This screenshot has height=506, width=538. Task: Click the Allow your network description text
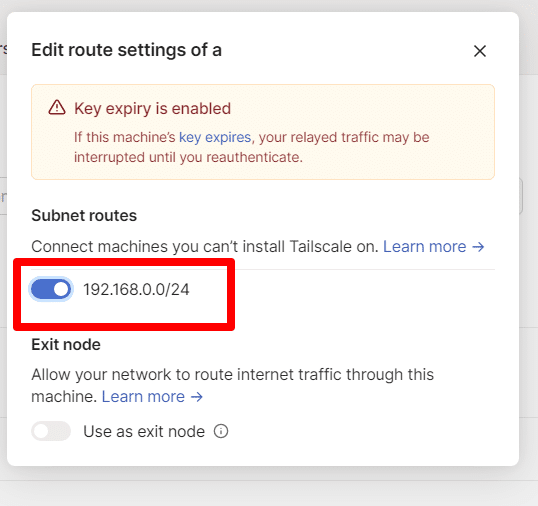232,386
